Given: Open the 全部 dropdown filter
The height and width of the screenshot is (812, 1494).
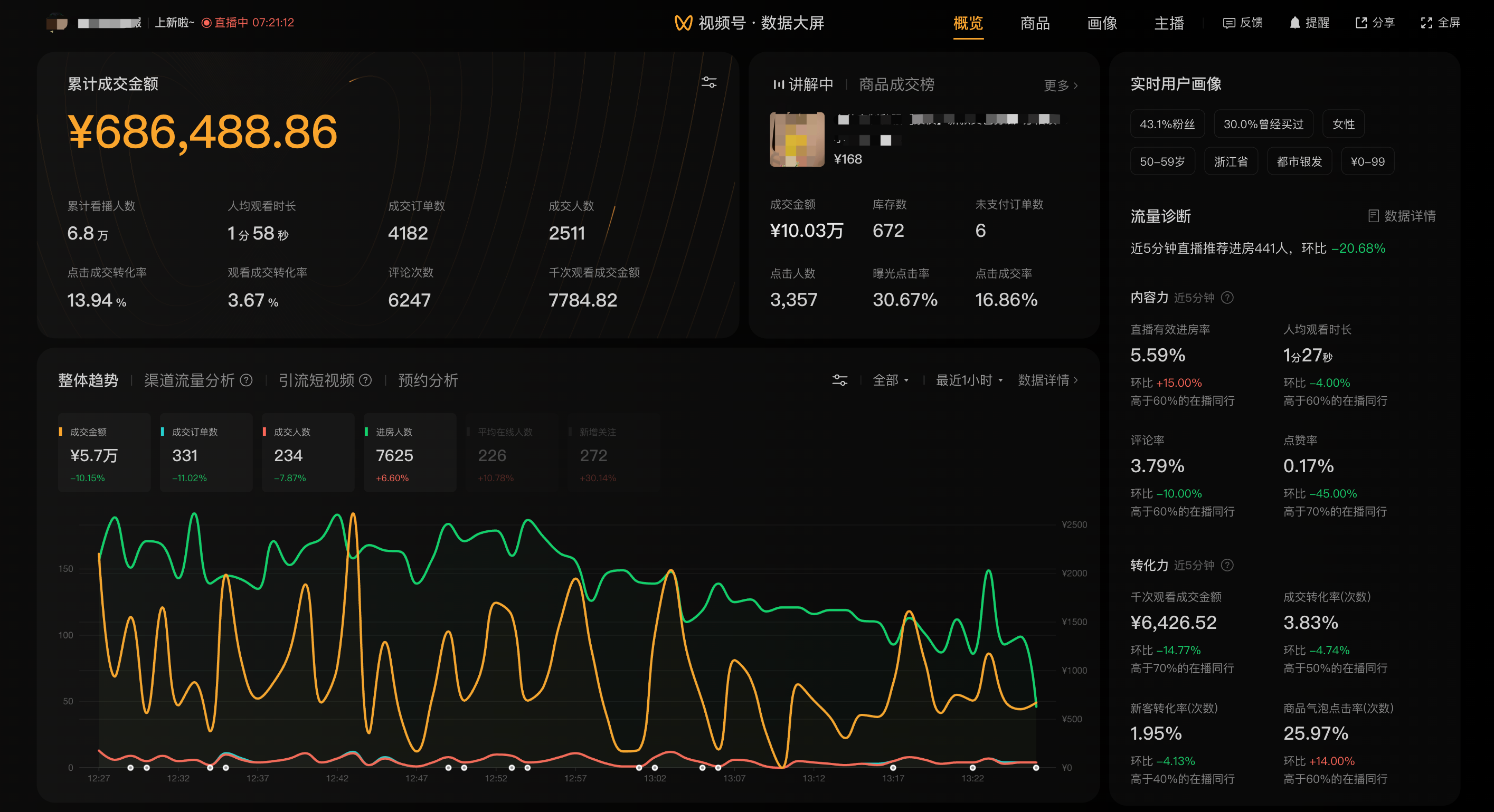Looking at the screenshot, I should pos(890,380).
